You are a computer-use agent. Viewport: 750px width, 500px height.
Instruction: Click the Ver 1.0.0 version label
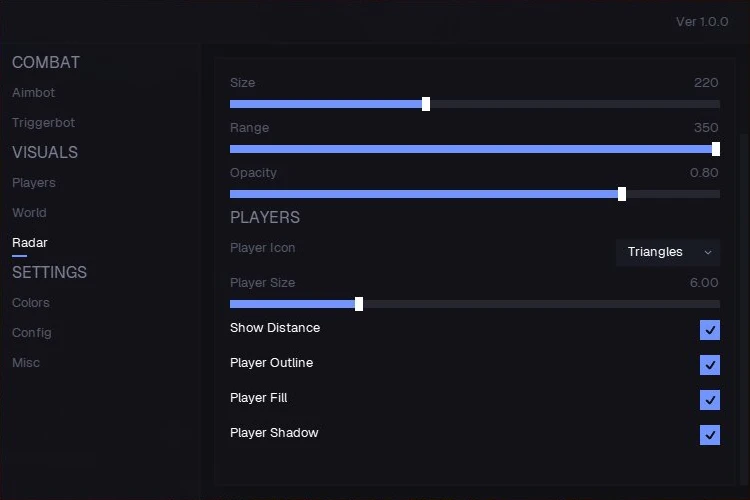pos(702,22)
